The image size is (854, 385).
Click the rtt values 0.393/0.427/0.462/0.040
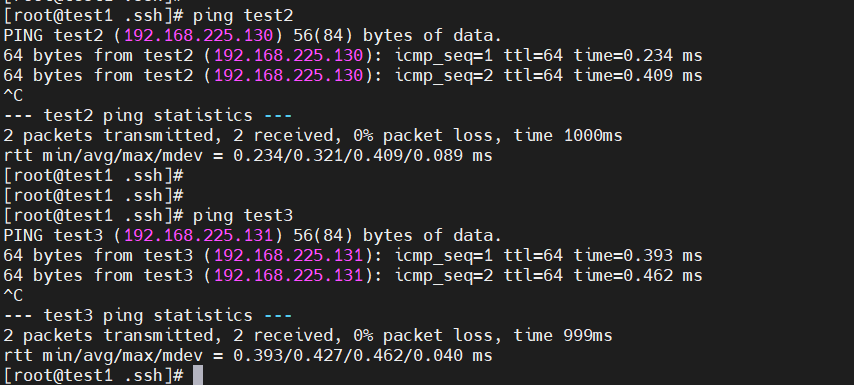pos(347,356)
